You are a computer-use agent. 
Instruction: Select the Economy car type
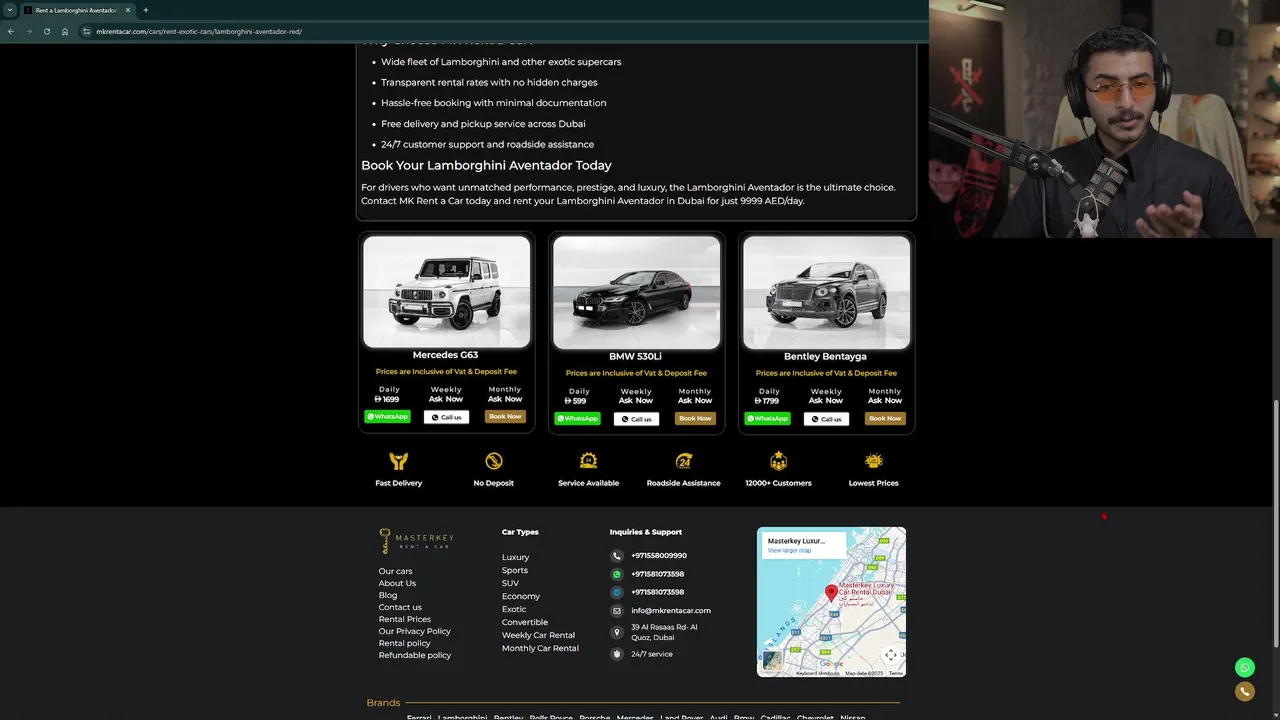pyautogui.click(x=521, y=596)
